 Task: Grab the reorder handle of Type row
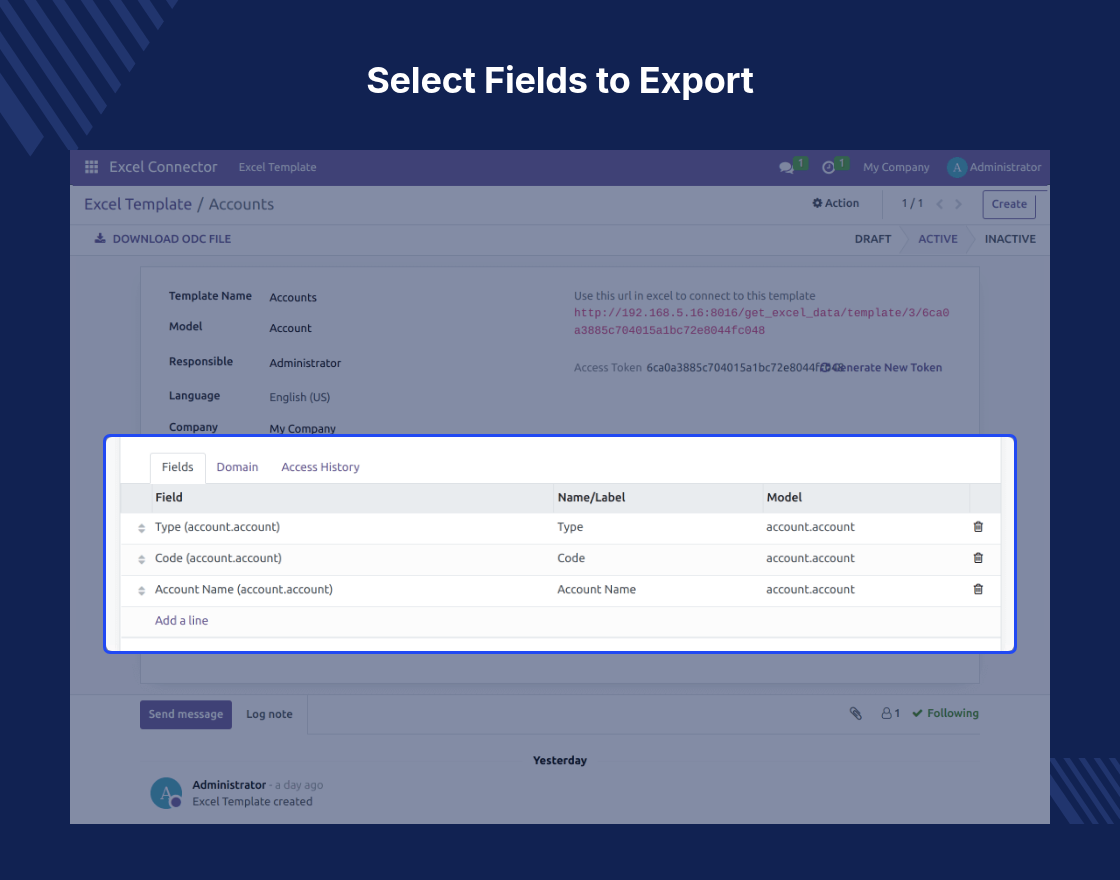(x=141, y=529)
